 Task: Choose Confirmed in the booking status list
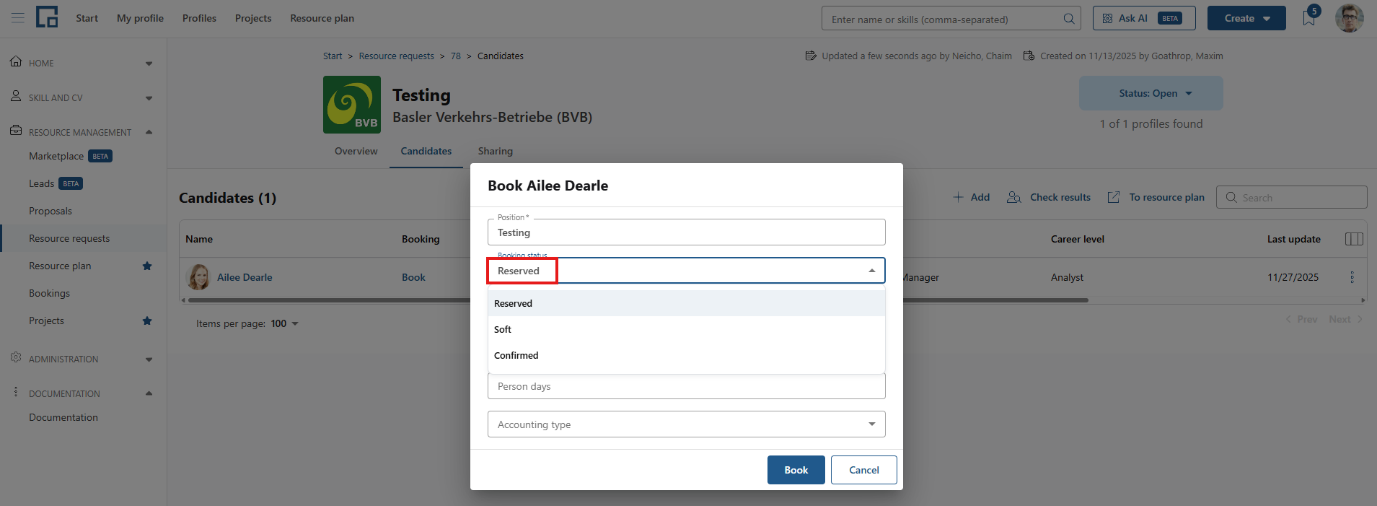pyautogui.click(x=686, y=355)
